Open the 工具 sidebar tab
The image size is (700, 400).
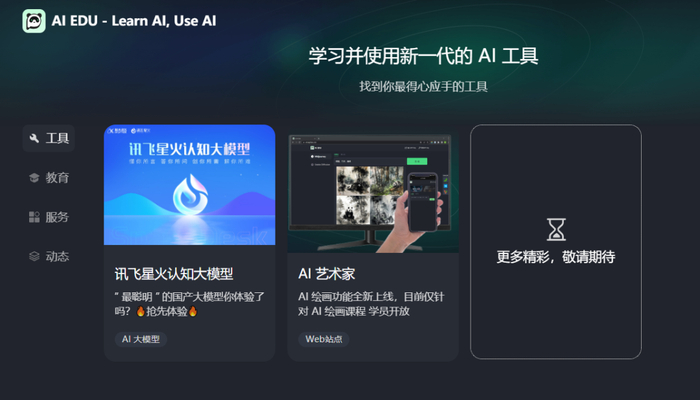(x=48, y=138)
